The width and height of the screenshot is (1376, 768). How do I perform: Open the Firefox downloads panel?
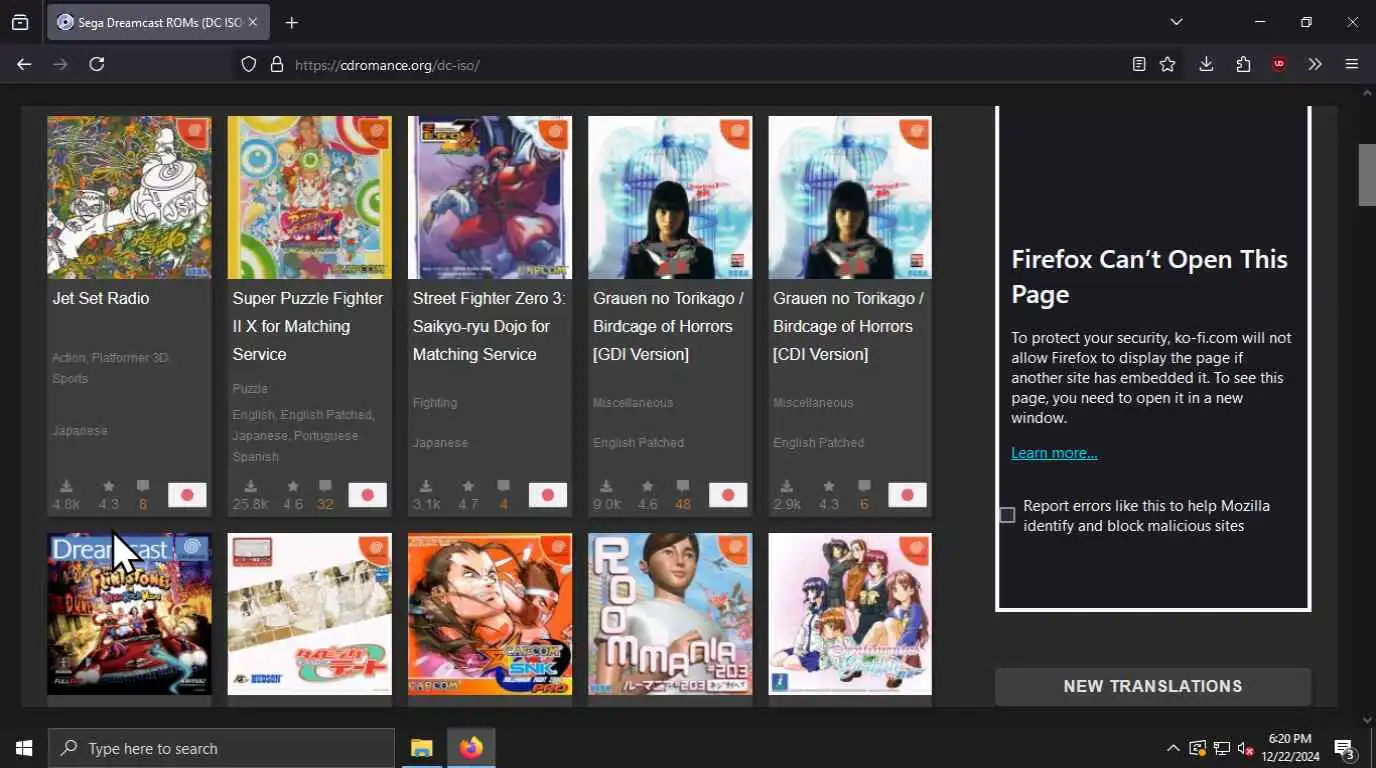(x=1206, y=64)
